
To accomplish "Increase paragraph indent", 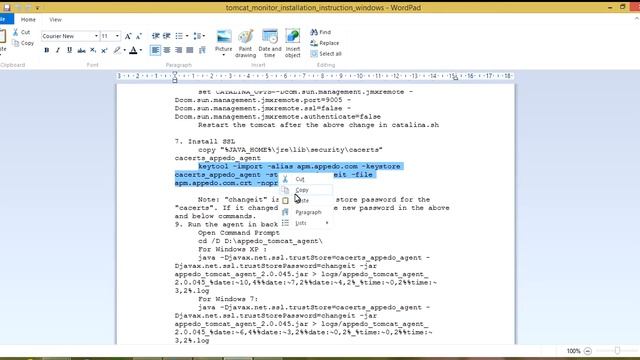I will (x=167, y=36).
